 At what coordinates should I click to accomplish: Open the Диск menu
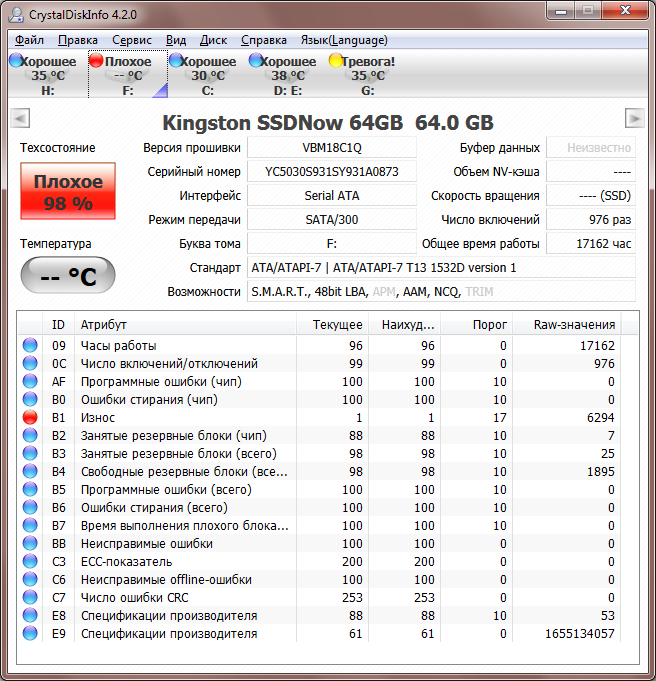pos(213,40)
